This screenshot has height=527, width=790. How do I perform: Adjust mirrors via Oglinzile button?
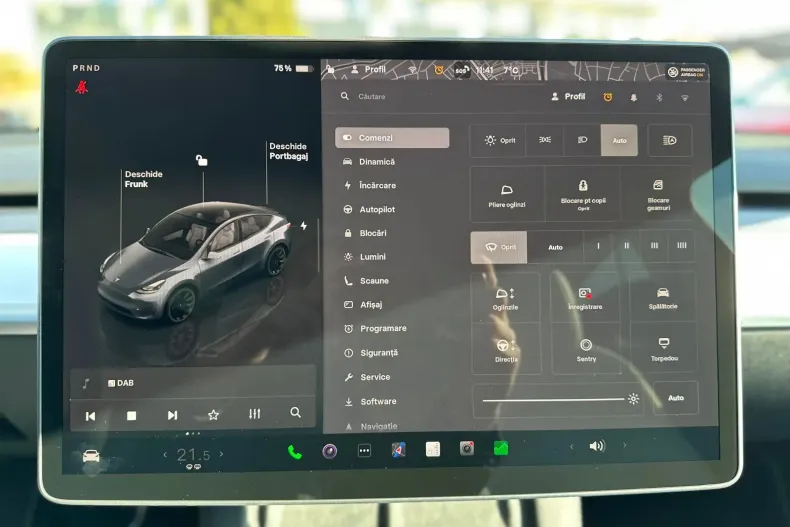click(505, 299)
